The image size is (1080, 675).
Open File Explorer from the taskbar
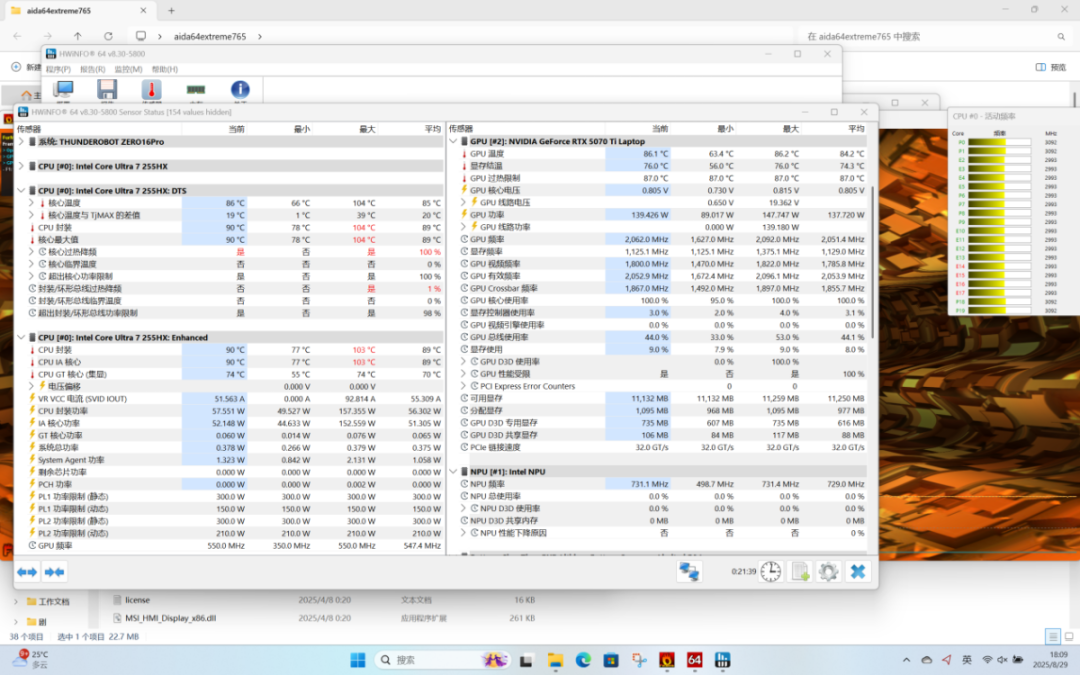(x=555, y=660)
